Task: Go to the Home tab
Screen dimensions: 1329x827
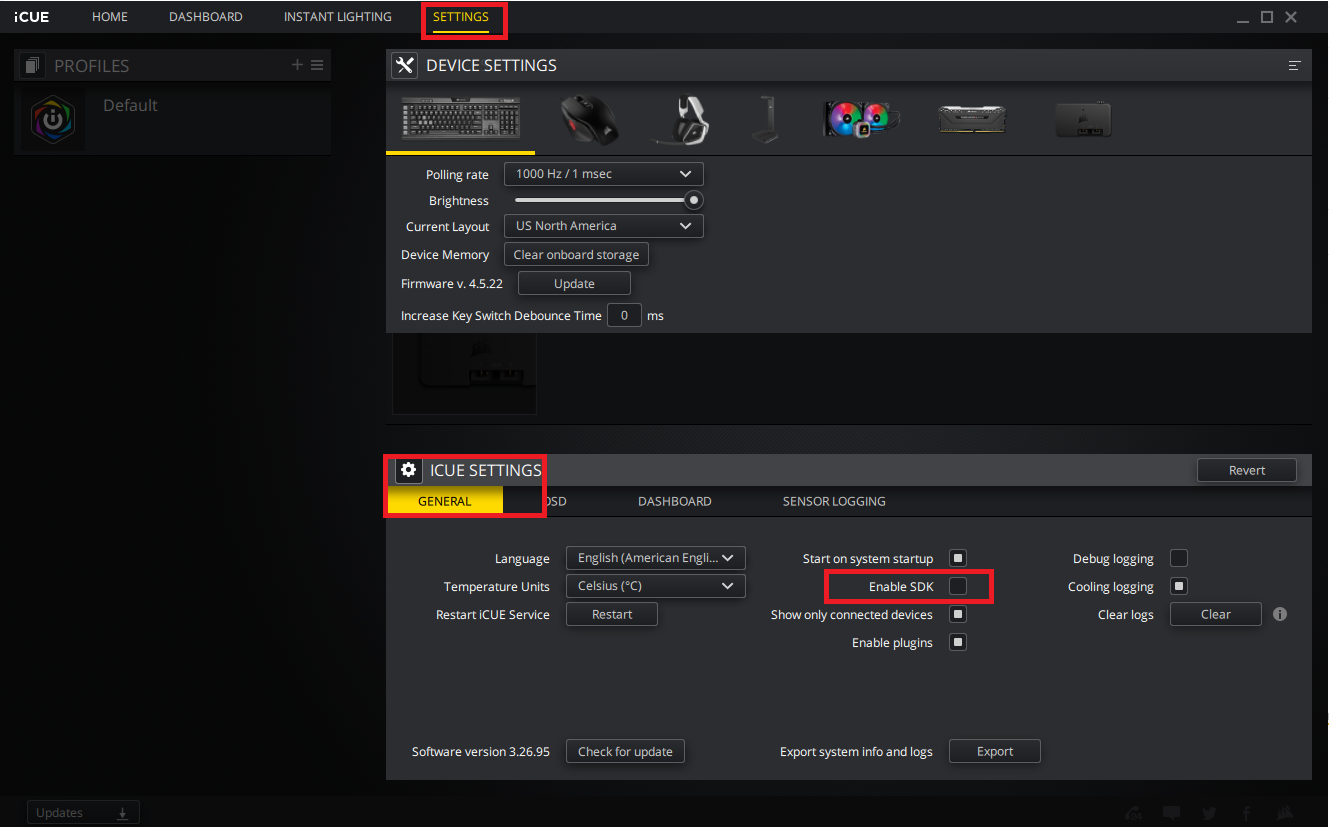Action: [110, 17]
